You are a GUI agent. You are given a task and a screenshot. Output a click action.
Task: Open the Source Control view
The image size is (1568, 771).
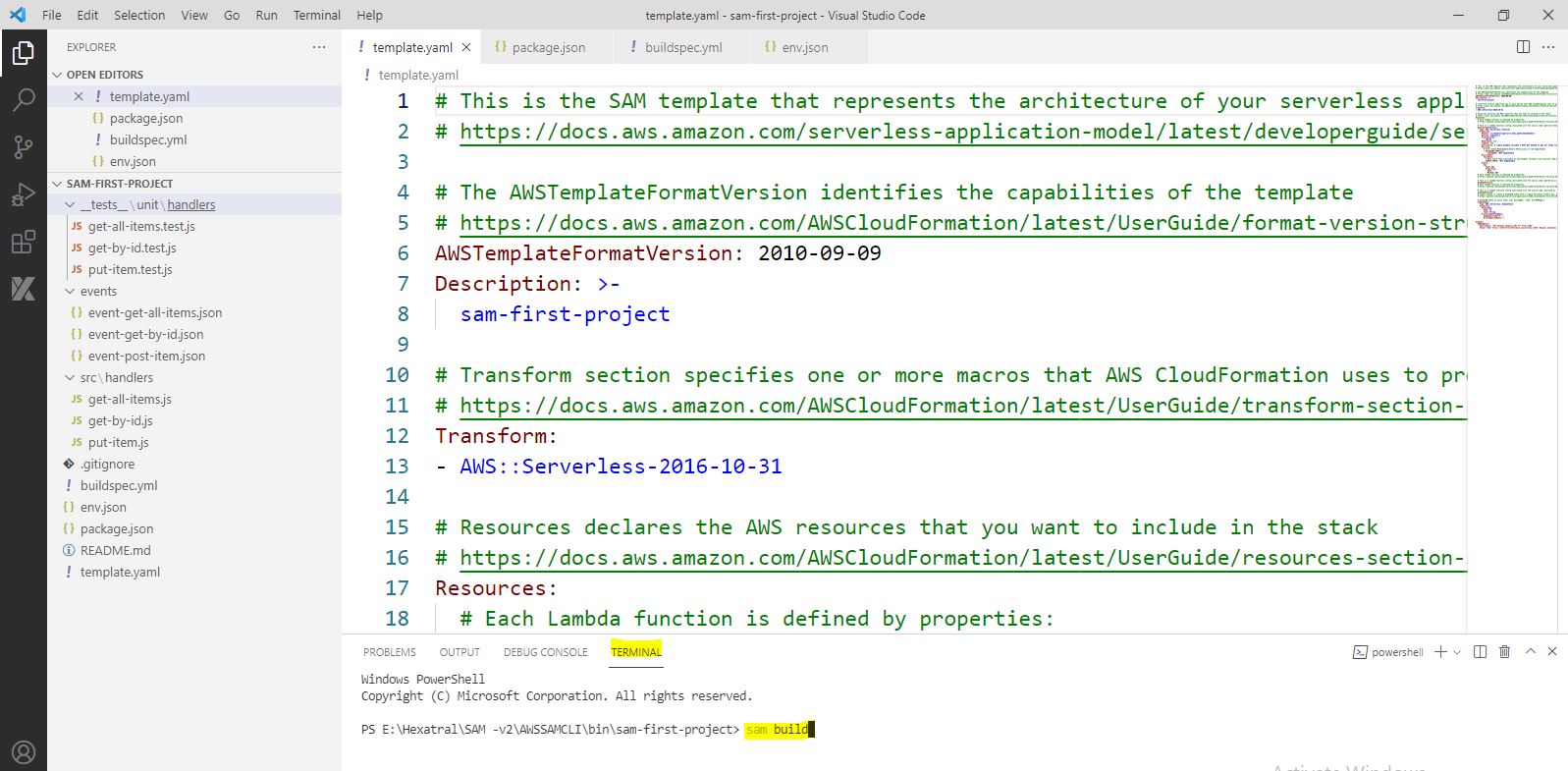[x=24, y=147]
